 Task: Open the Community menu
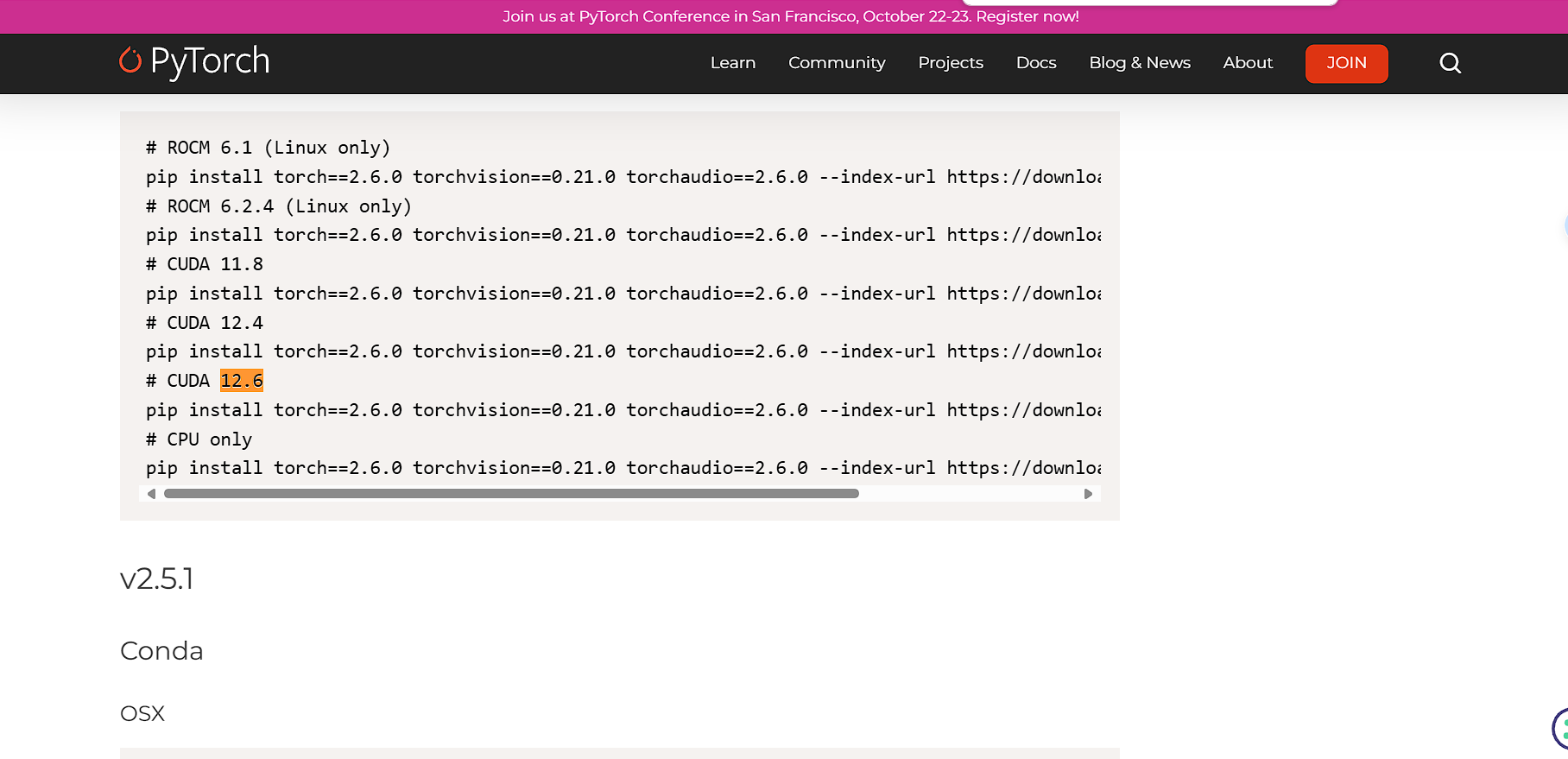[x=837, y=63]
